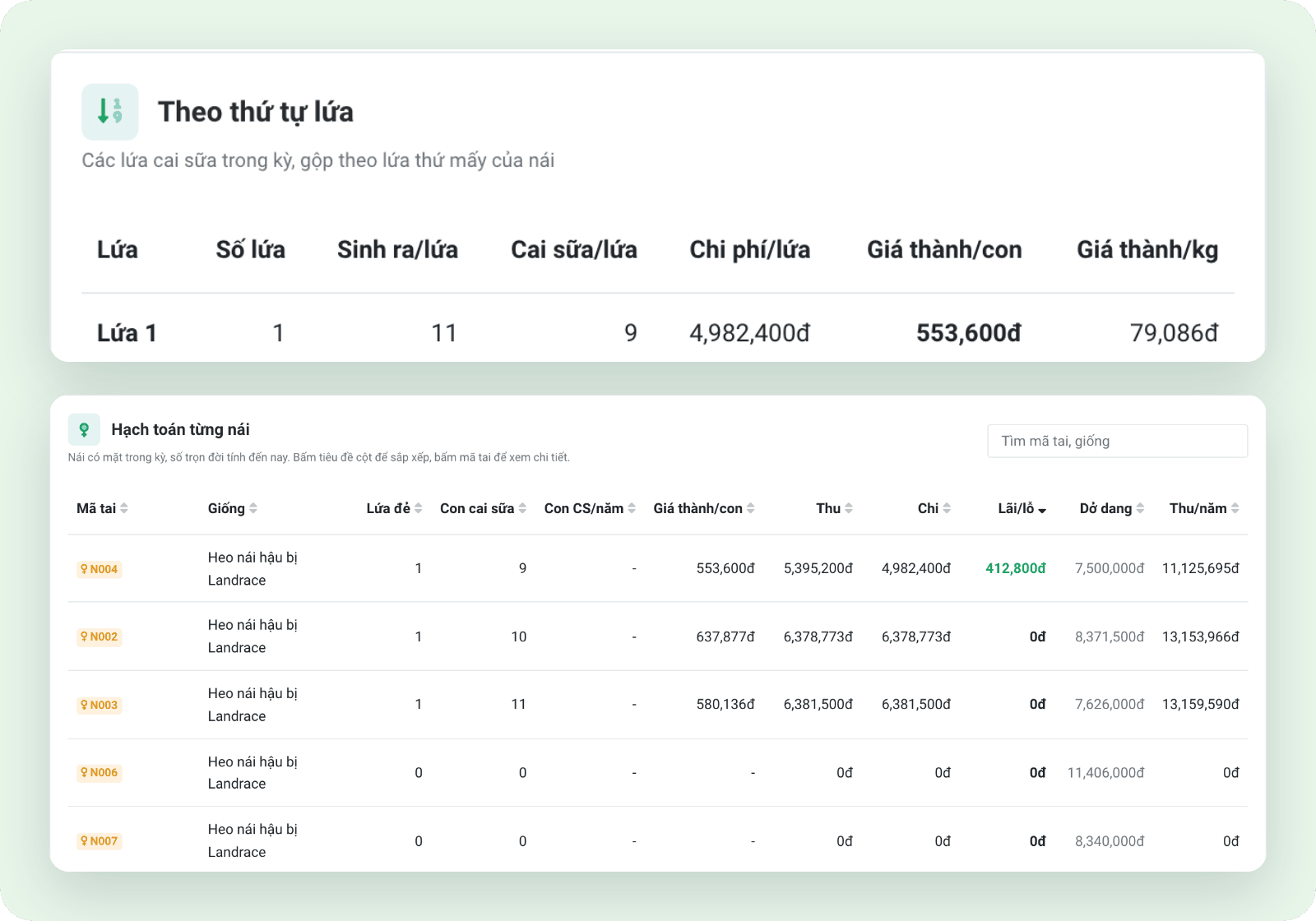Sort by Con CS/năm column header

coord(590,508)
